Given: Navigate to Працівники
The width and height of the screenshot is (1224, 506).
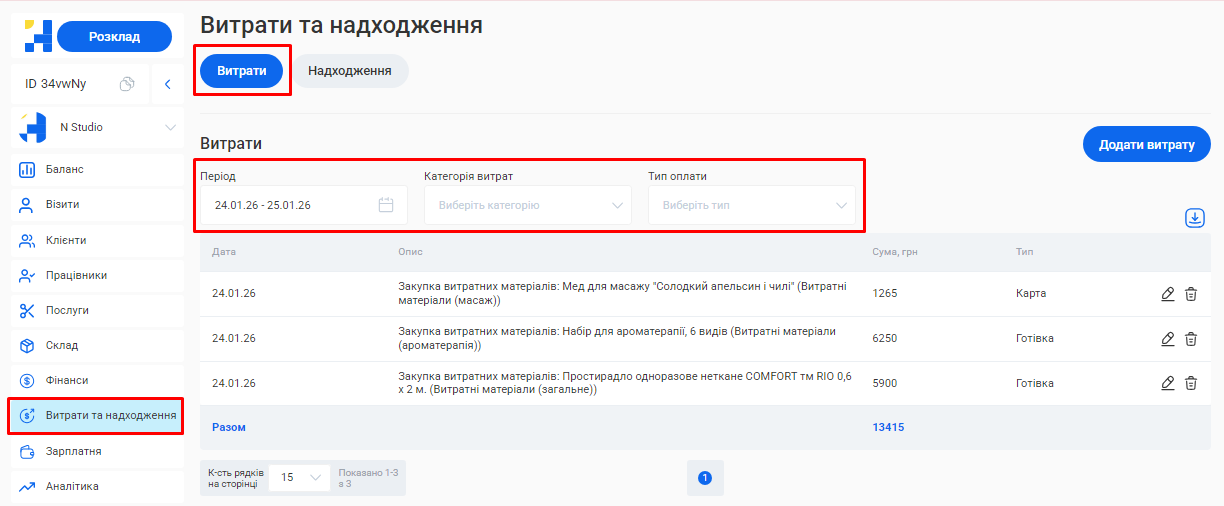Looking at the screenshot, I should tap(97, 275).
